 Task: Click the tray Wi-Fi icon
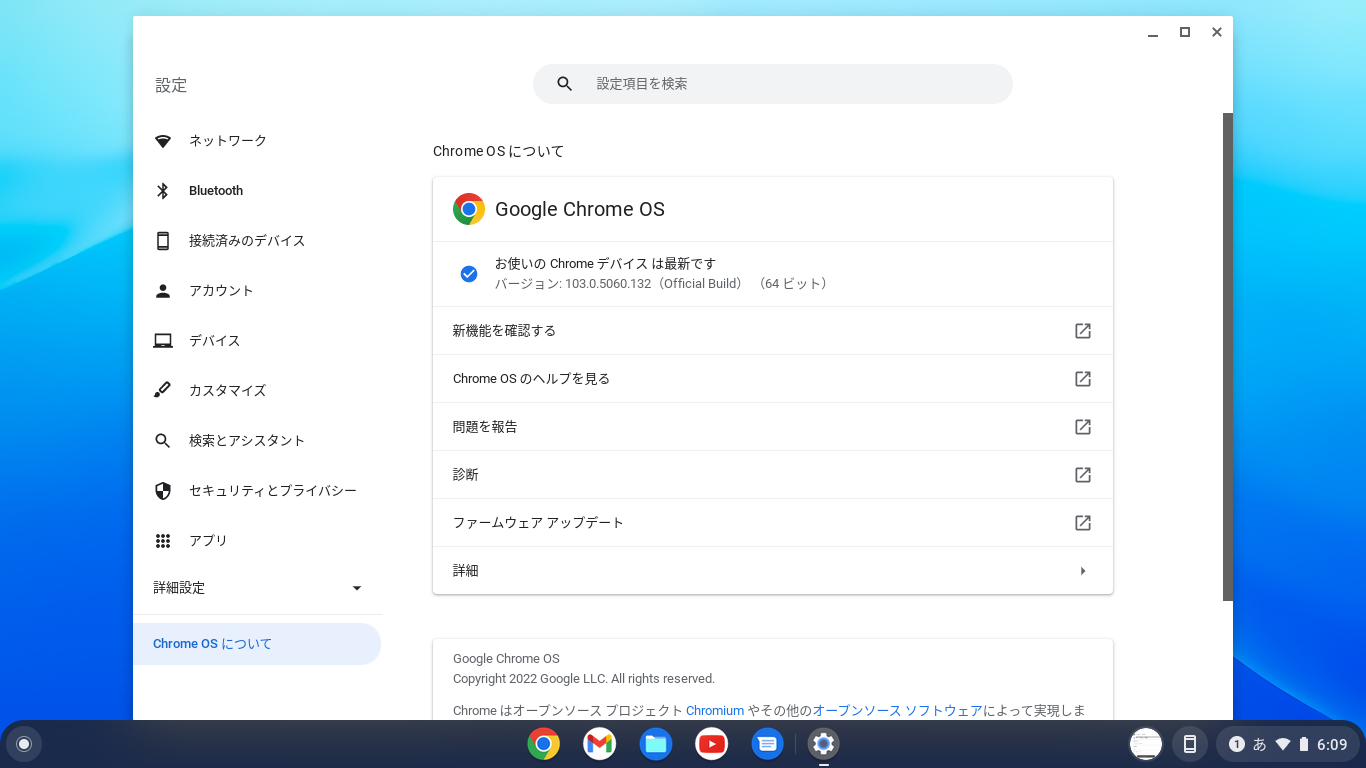point(1283,744)
